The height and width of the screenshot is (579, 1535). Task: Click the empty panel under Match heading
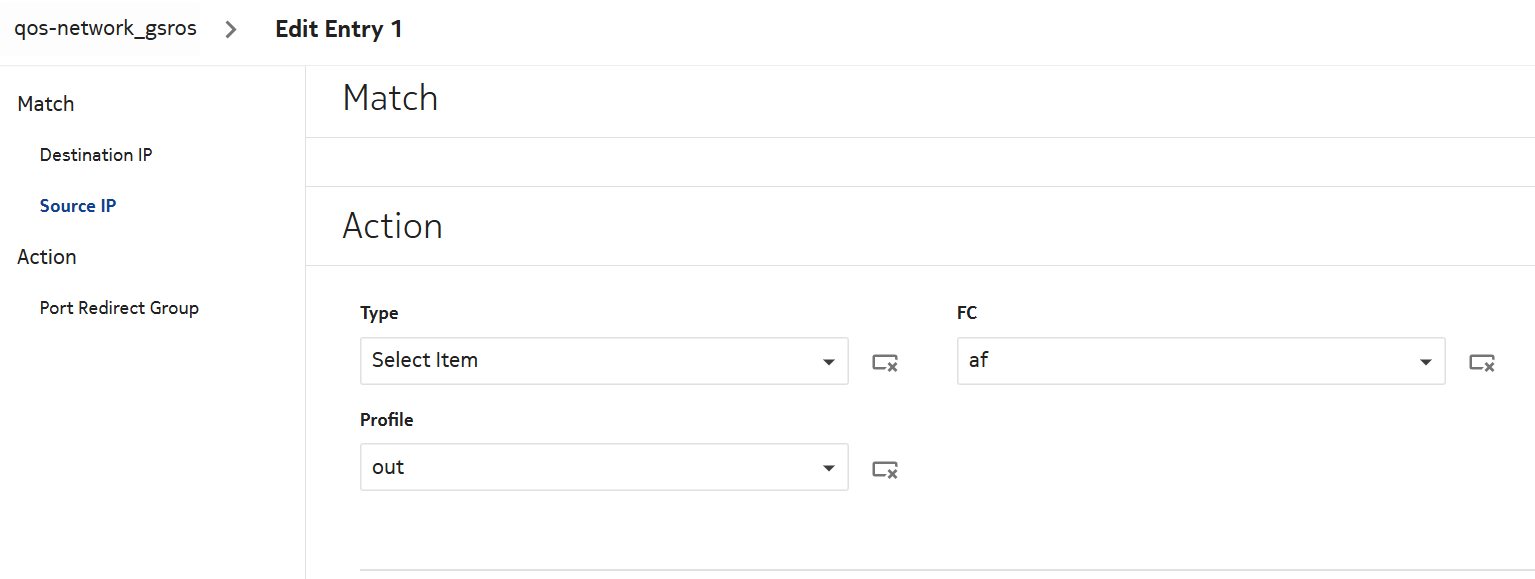coord(920,162)
